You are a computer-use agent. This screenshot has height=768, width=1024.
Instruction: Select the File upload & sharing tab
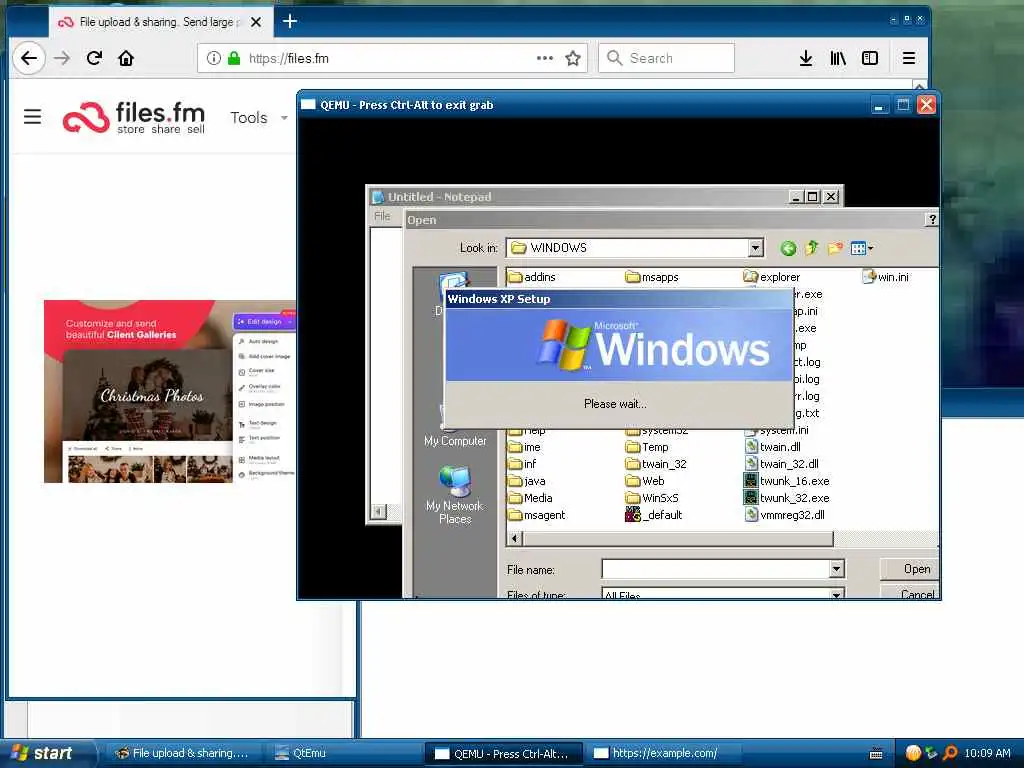point(160,22)
